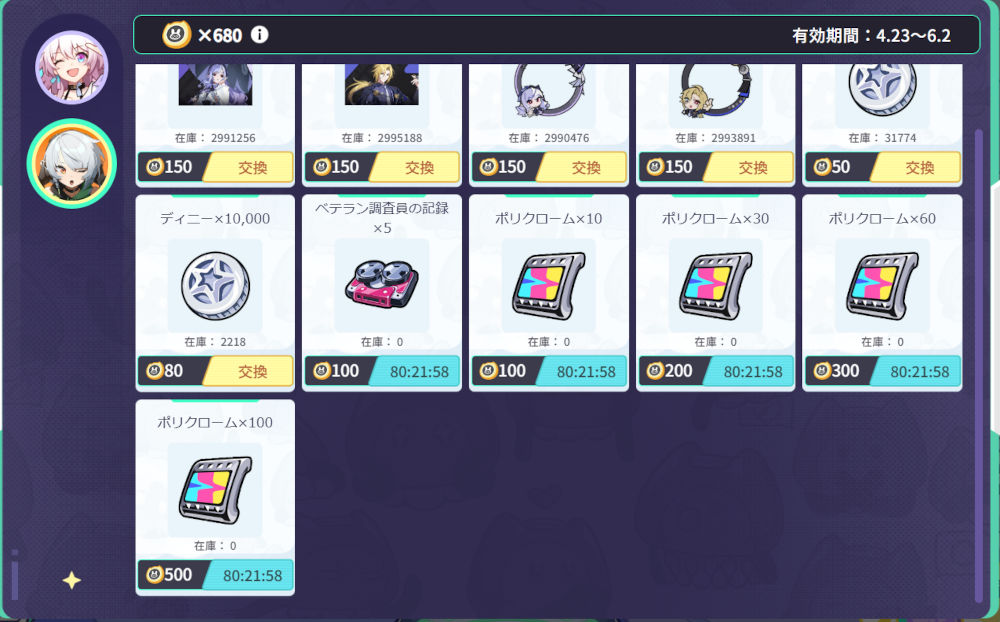Click the ポリクローム×100 film icon
Viewport: 1000px width, 622px height.
215,489
